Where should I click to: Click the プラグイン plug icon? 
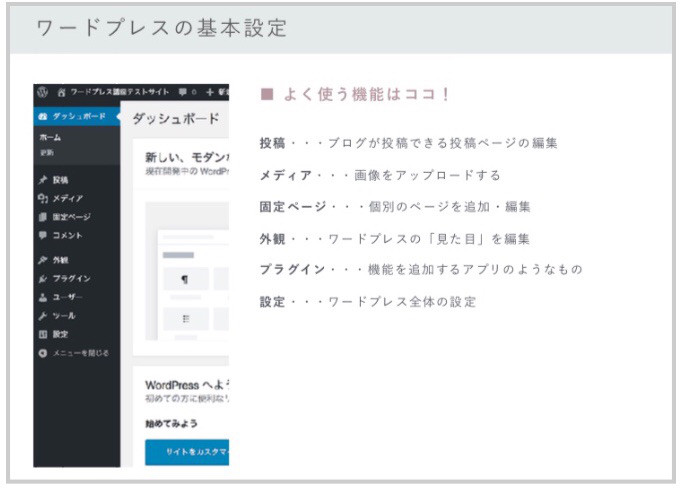tap(43, 279)
